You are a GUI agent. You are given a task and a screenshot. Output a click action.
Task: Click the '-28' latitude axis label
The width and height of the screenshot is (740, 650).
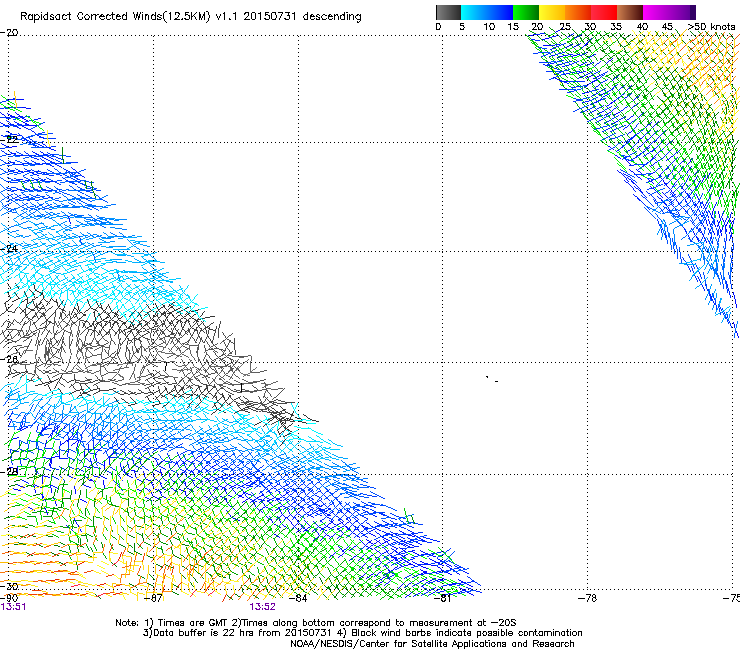9,471
